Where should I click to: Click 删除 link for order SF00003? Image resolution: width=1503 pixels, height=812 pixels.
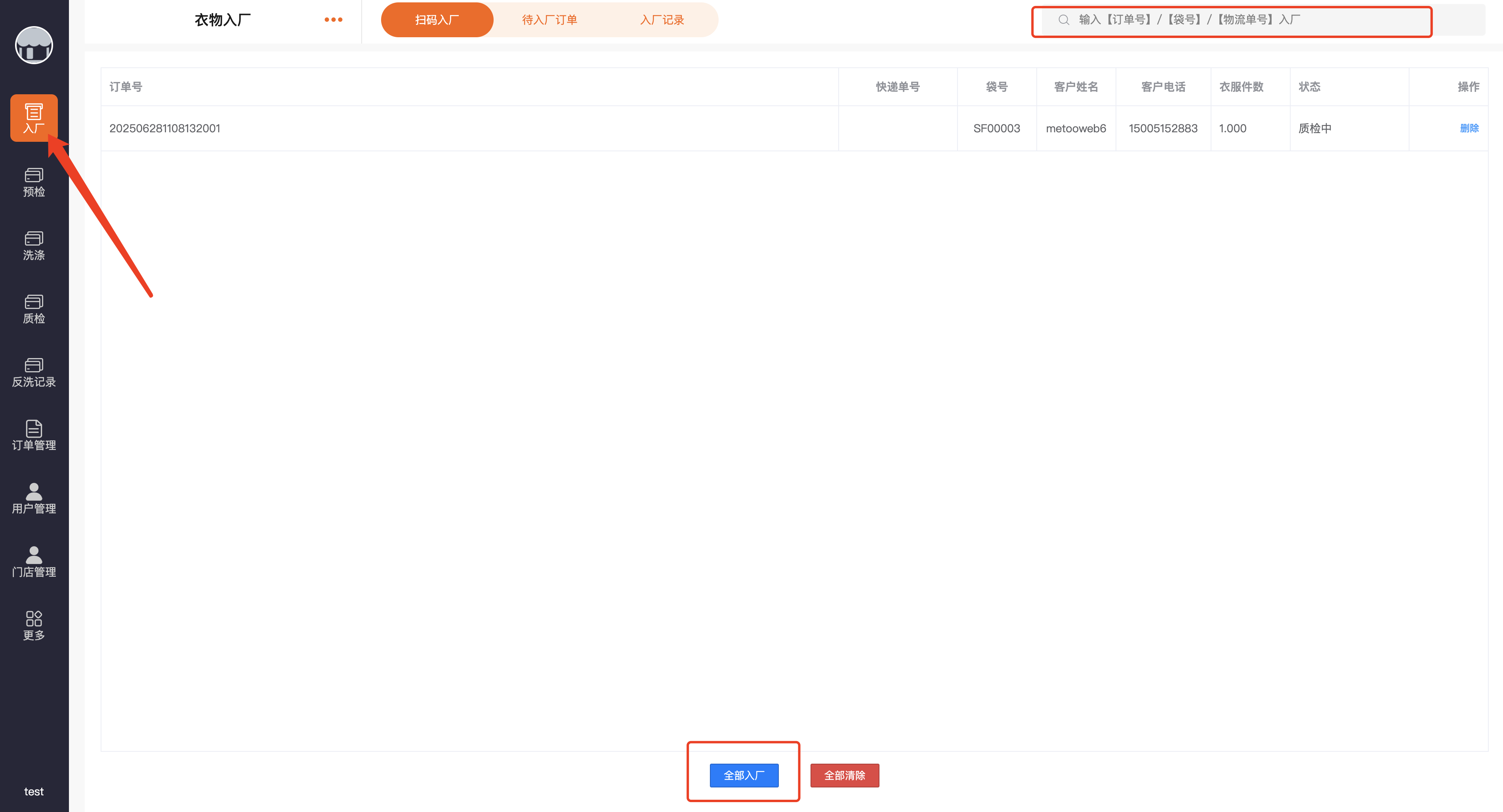(x=1469, y=128)
